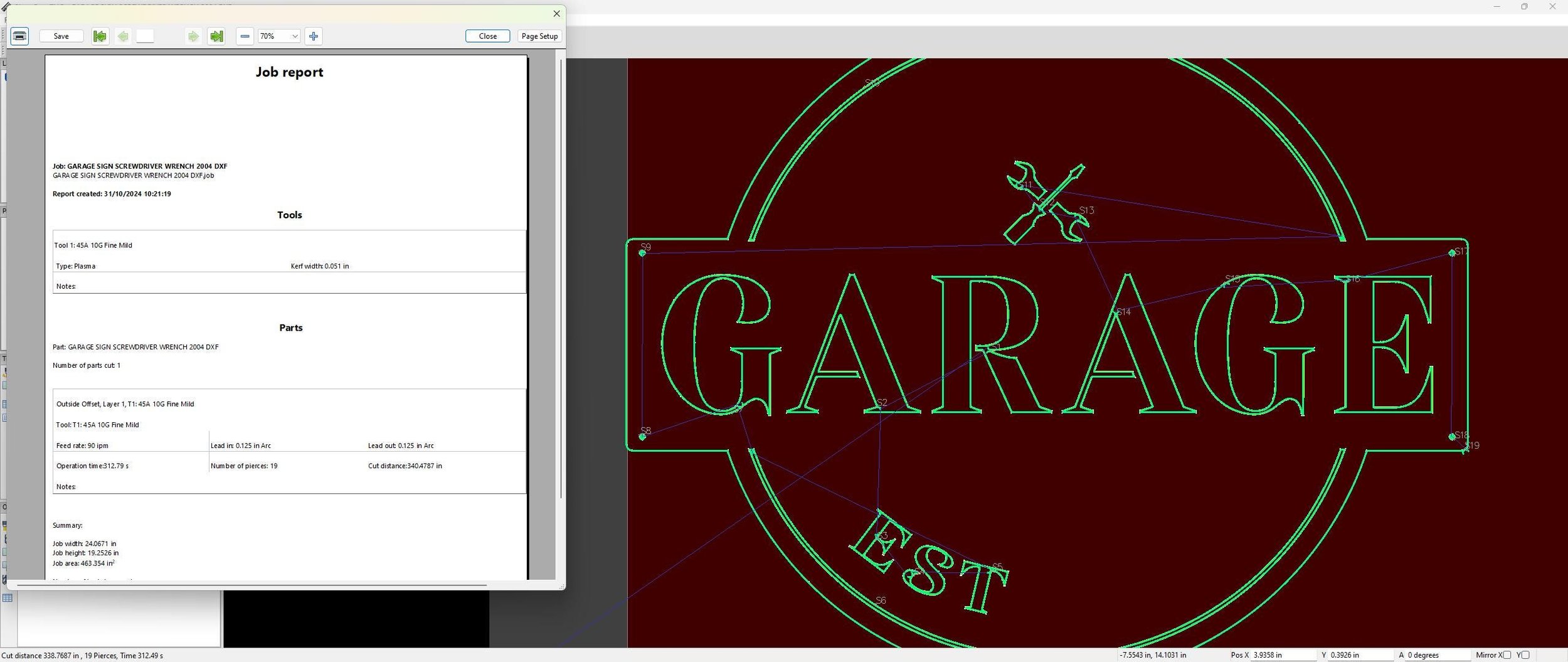Zoom out with the minus icon
This screenshot has height=662, width=1568.
point(245,36)
